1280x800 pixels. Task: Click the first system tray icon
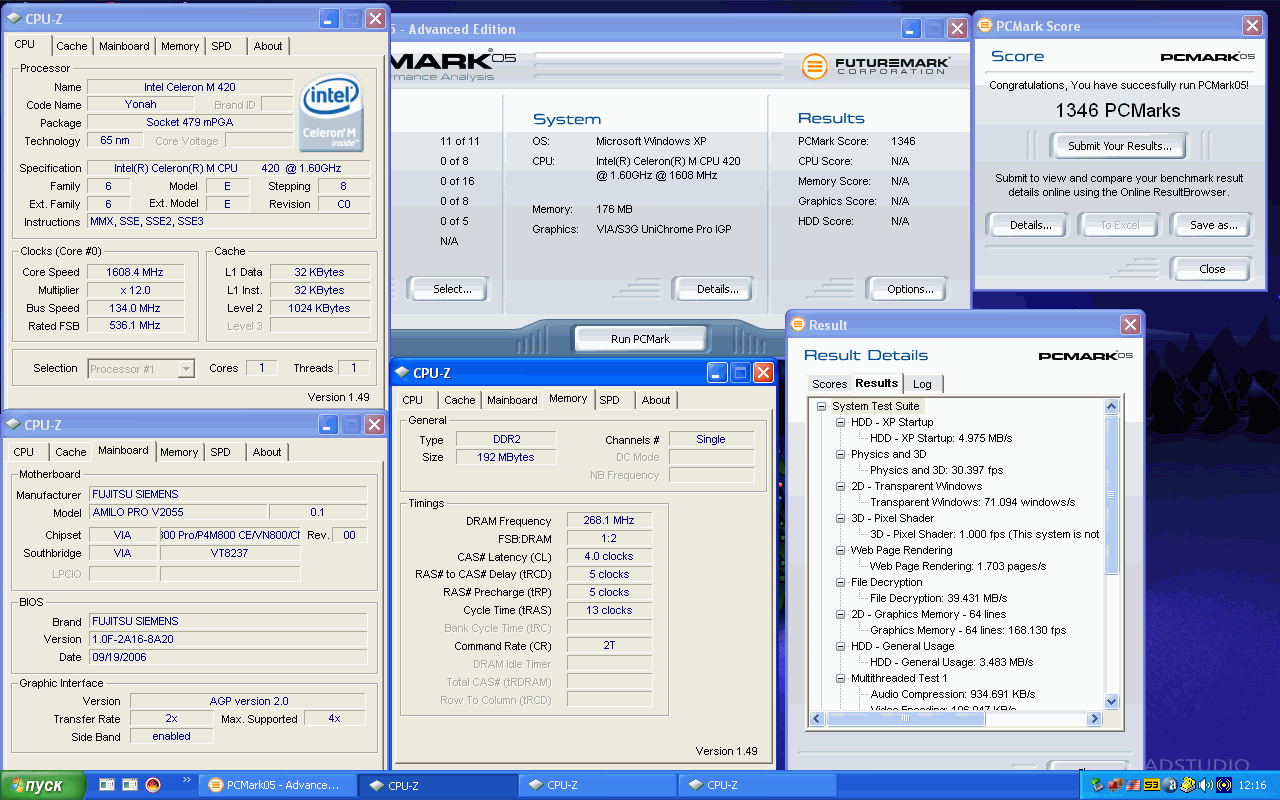coord(1097,785)
